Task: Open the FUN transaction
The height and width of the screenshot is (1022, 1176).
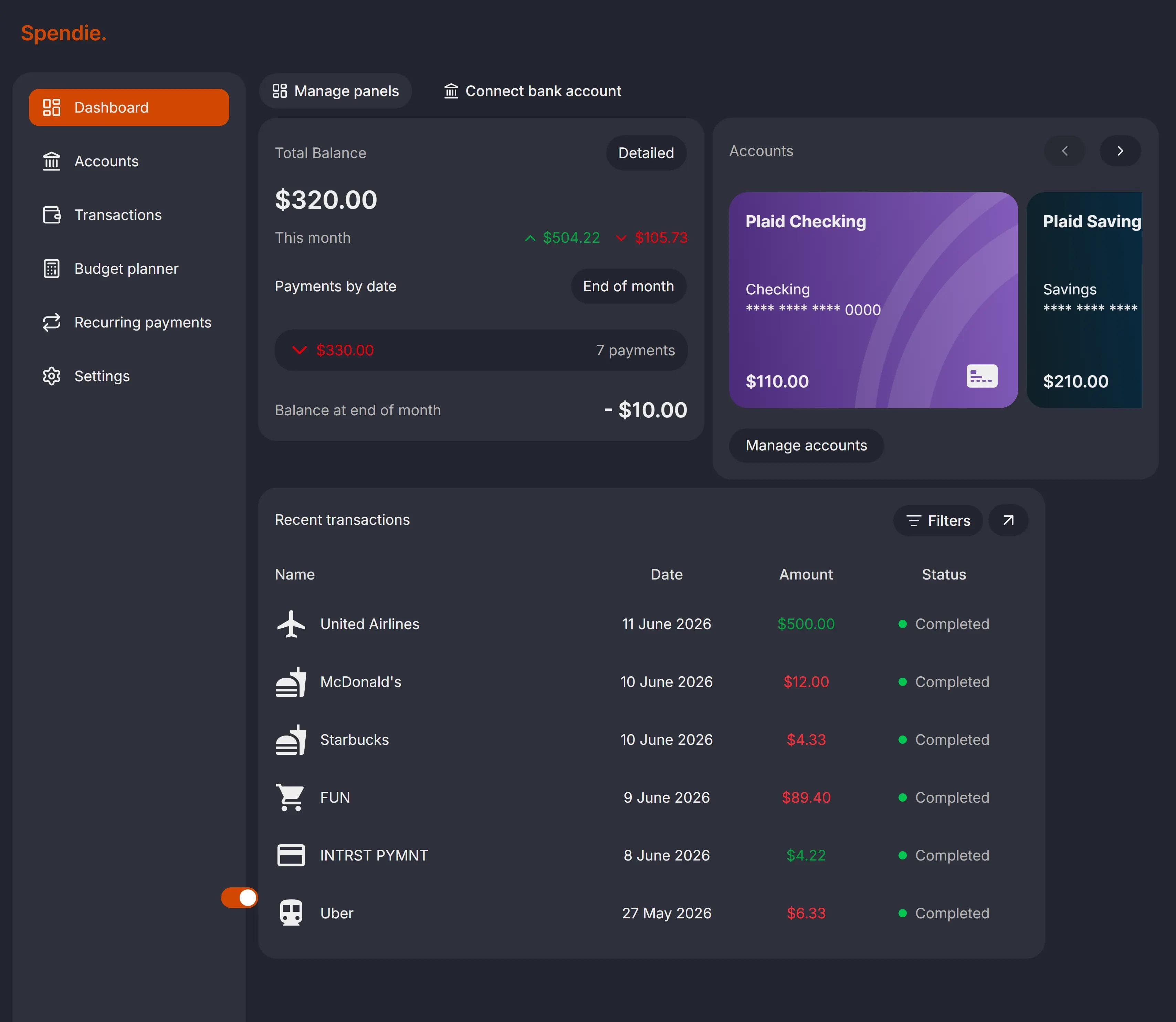Action: click(x=652, y=797)
